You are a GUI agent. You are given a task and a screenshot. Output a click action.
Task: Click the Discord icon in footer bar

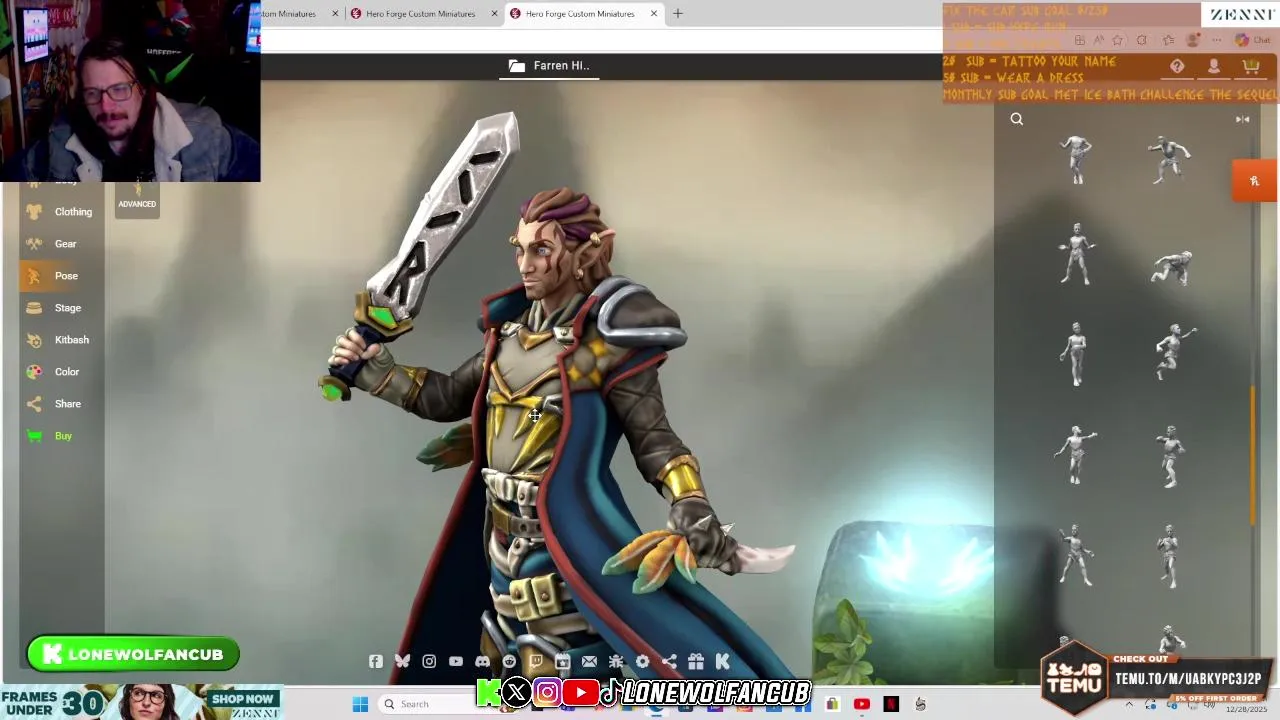[x=483, y=661]
